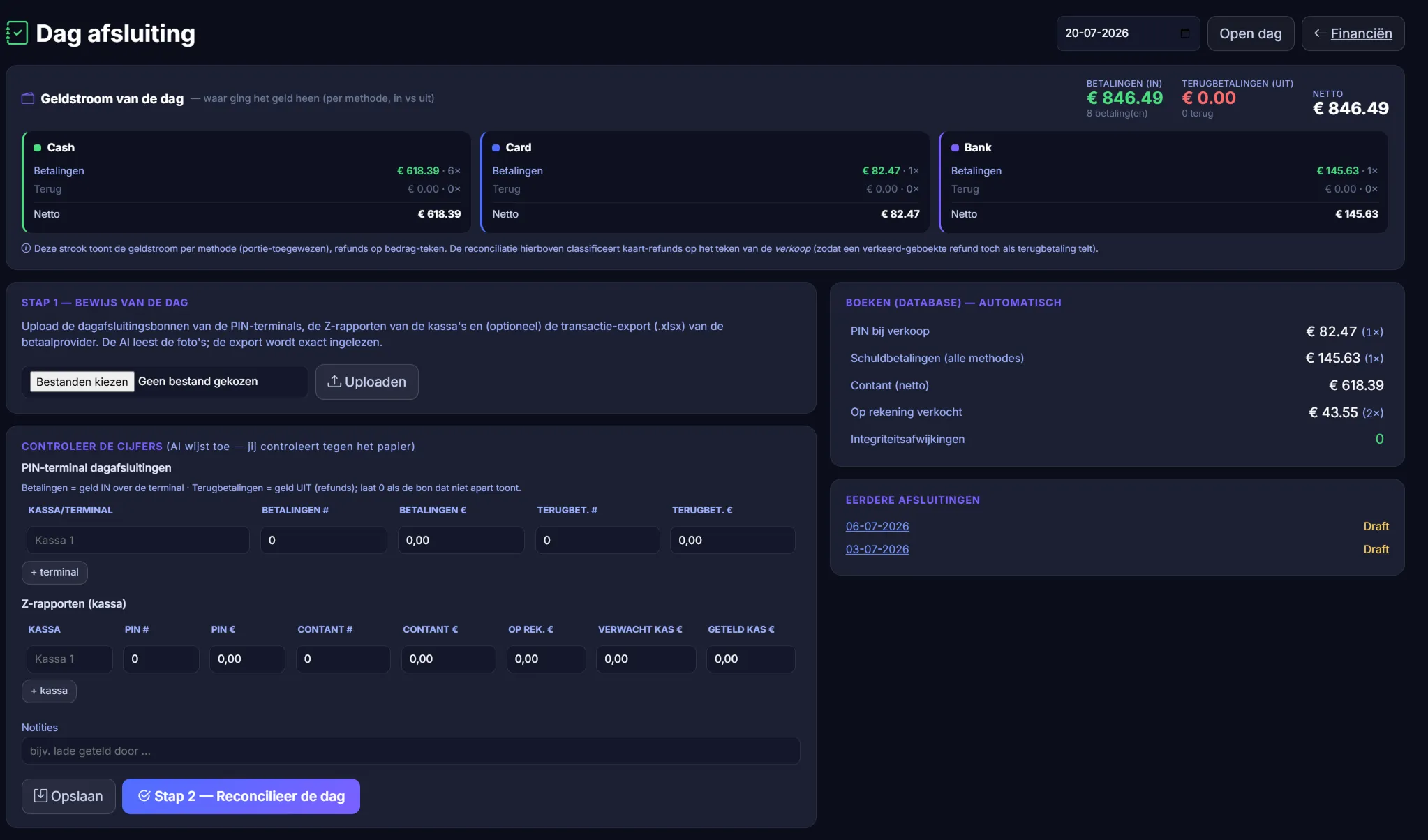
Task: Click Op rekening verkocht amount € 43.55
Action: (x=1333, y=412)
